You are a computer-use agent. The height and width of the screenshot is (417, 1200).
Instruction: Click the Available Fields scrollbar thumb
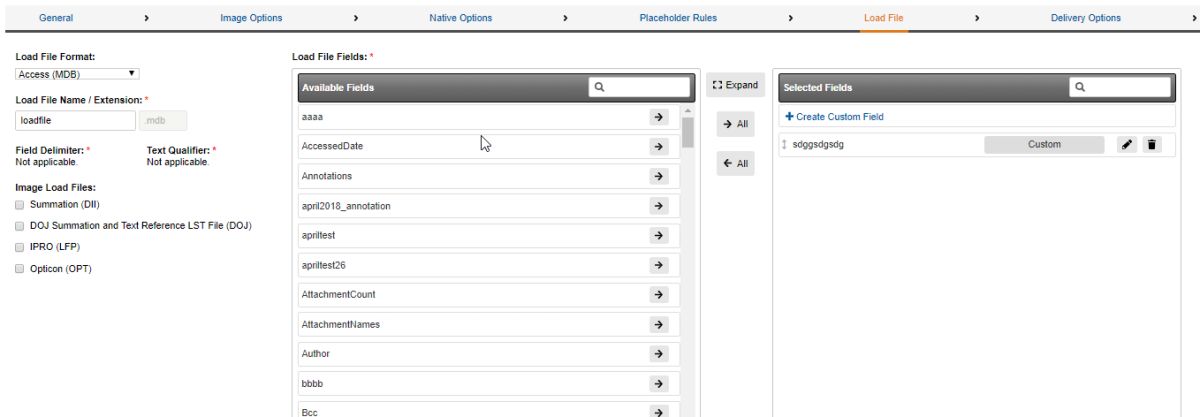point(688,132)
